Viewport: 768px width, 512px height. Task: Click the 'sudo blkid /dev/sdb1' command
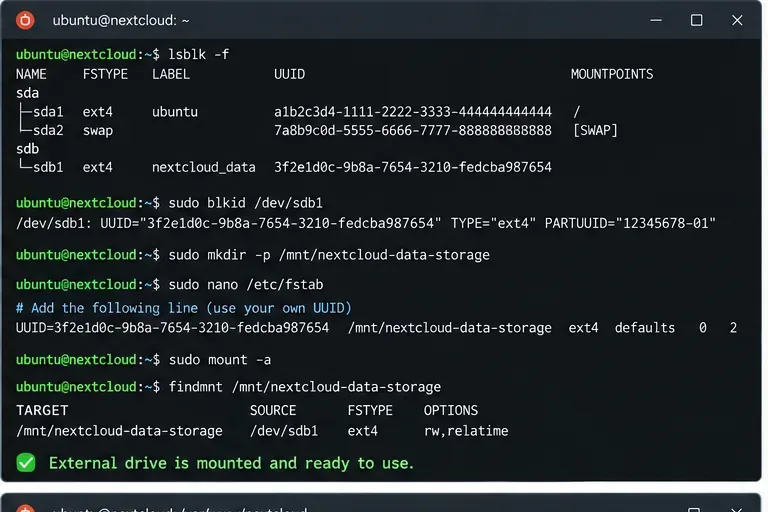245,203
